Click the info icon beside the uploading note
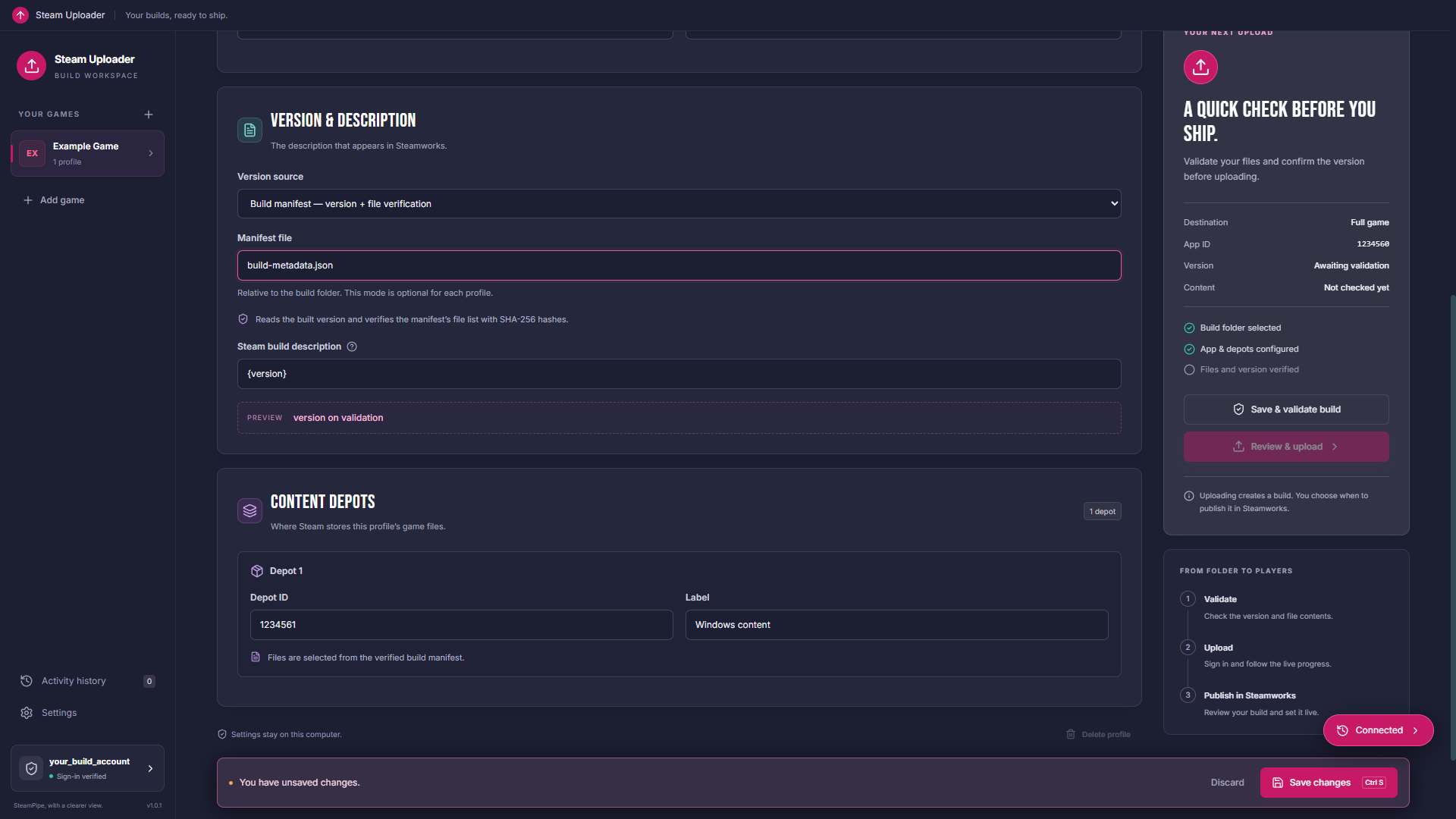 coord(1189,496)
